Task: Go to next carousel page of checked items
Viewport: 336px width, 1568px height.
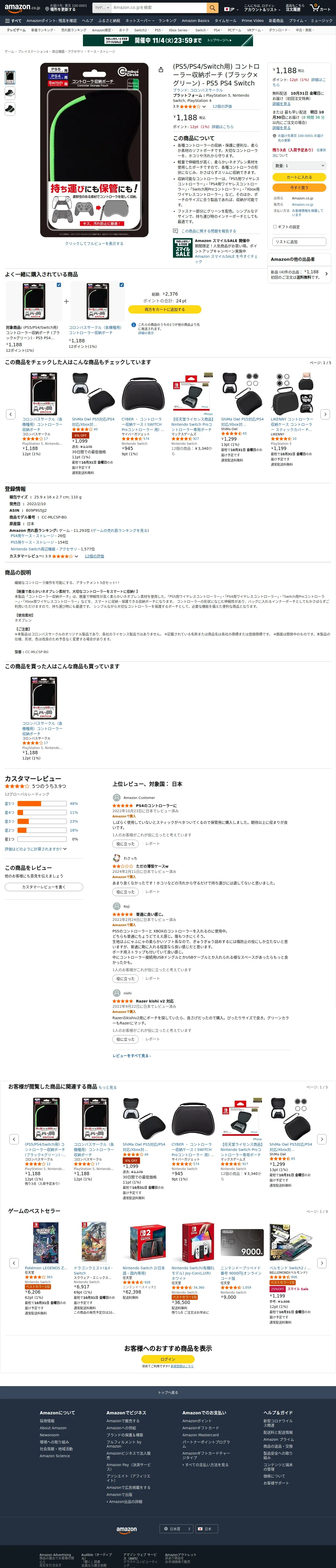Action: pyautogui.click(x=325, y=414)
